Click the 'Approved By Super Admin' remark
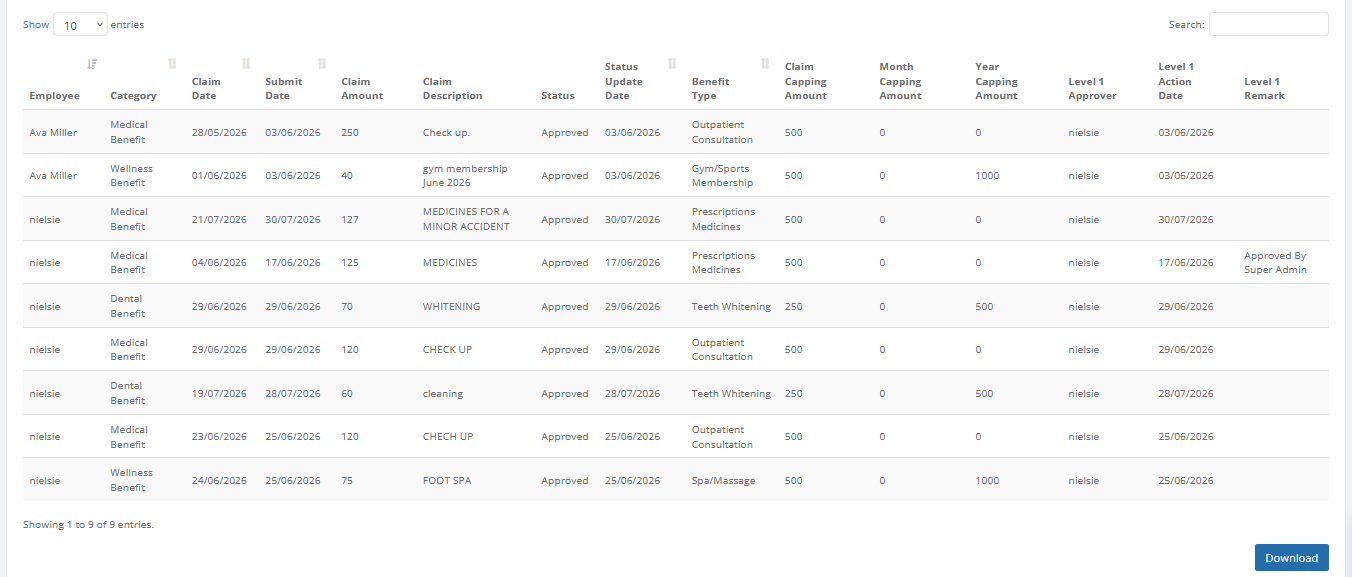Image resolution: width=1352 pixels, height=577 pixels. coord(1275,263)
